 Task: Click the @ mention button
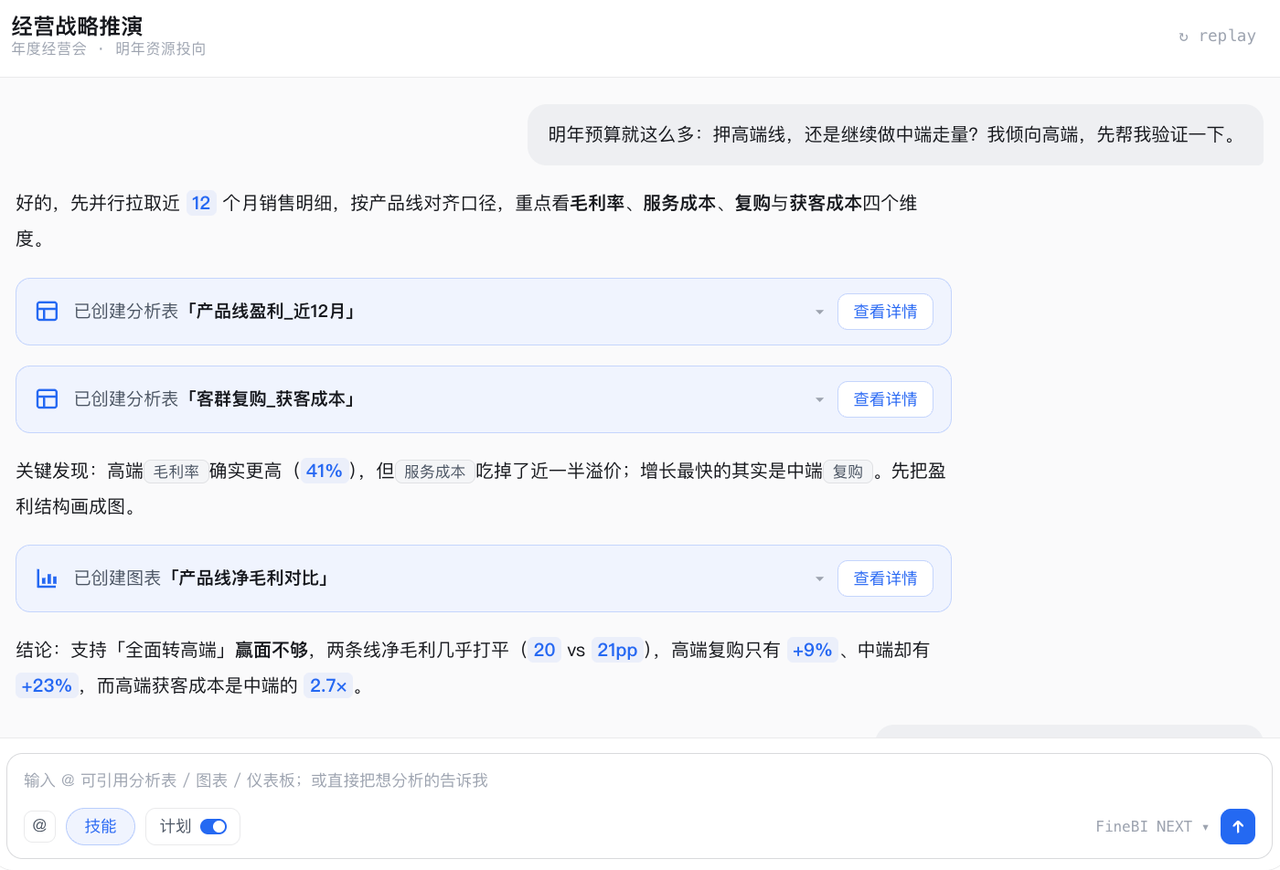pyautogui.click(x=40, y=826)
